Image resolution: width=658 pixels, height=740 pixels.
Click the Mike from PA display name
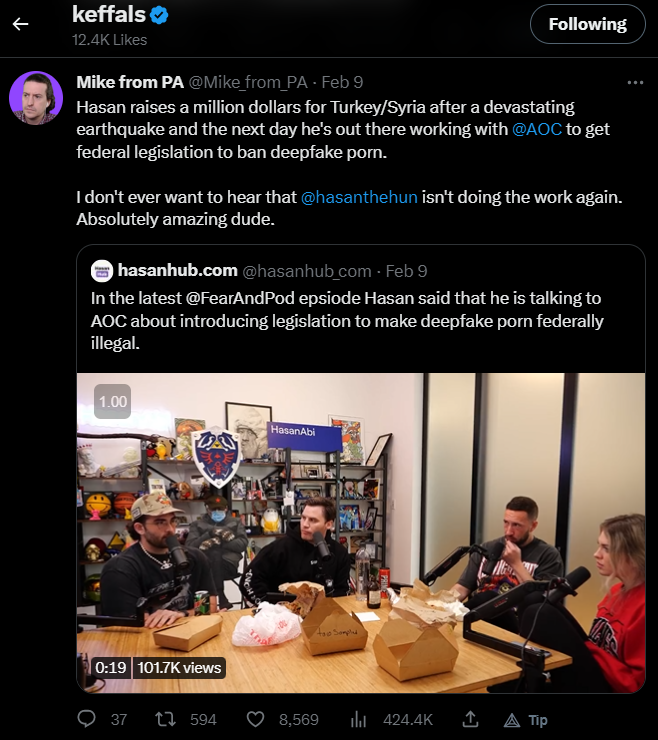click(130, 82)
